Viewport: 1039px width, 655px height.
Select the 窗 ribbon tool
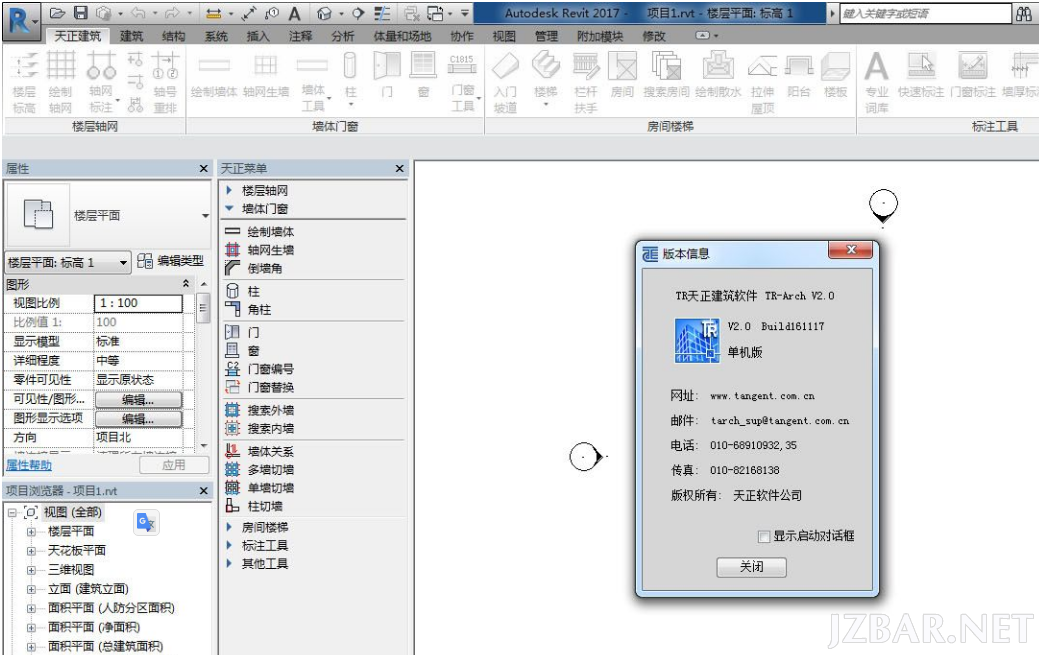423,77
